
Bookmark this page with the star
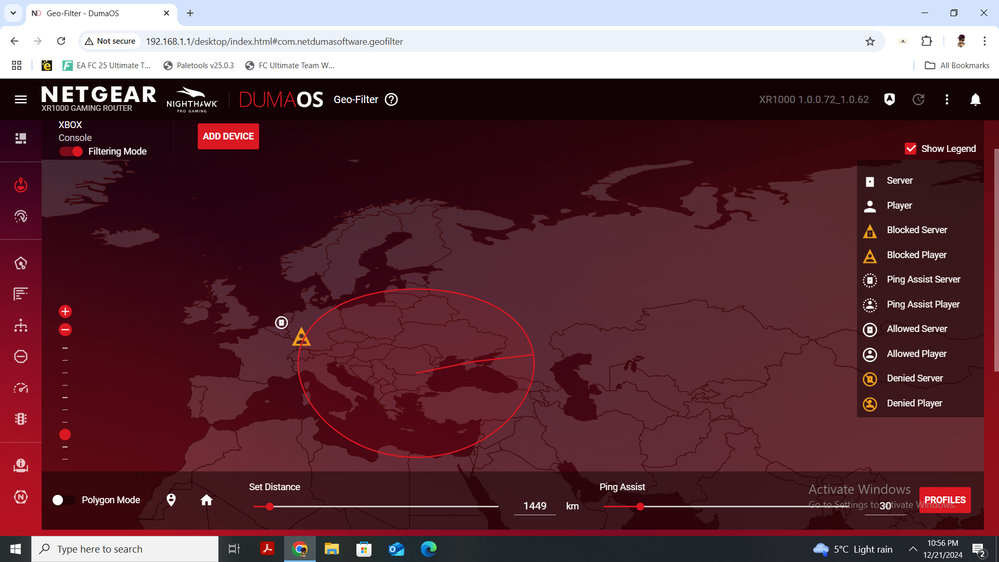coord(870,41)
